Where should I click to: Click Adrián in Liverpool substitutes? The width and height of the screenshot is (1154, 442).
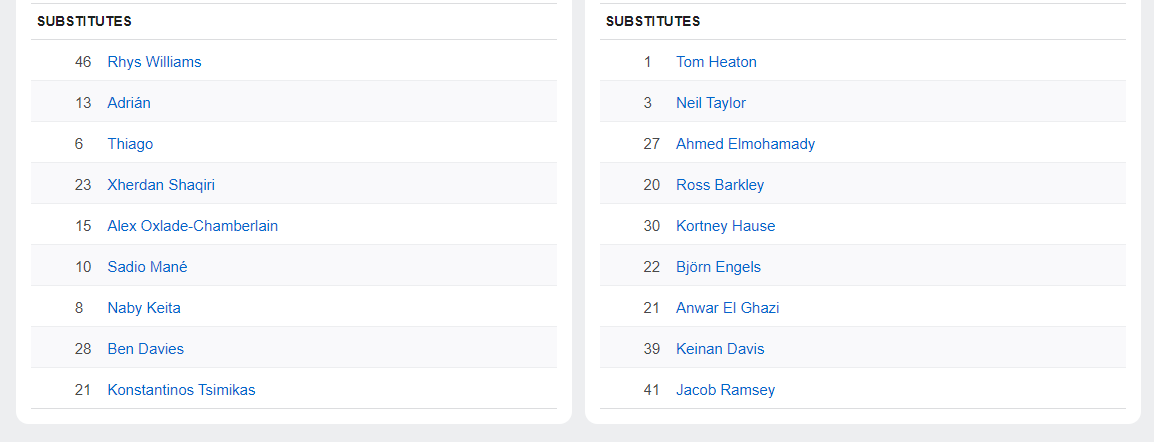[x=129, y=103]
